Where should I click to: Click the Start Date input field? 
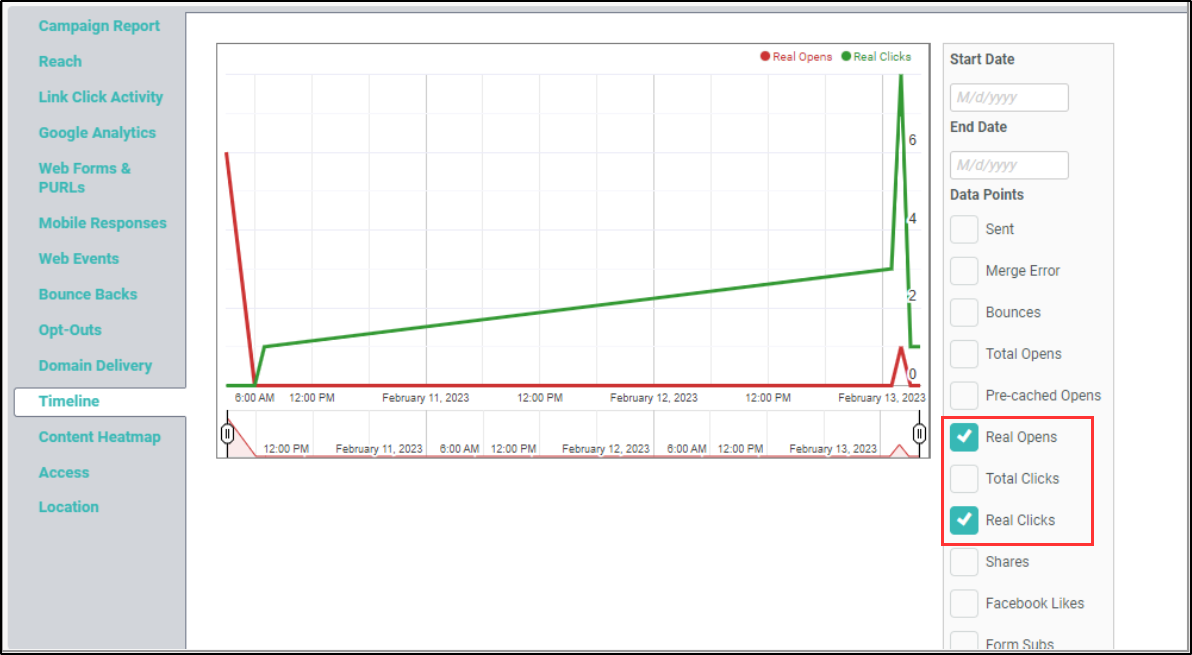tap(1009, 98)
